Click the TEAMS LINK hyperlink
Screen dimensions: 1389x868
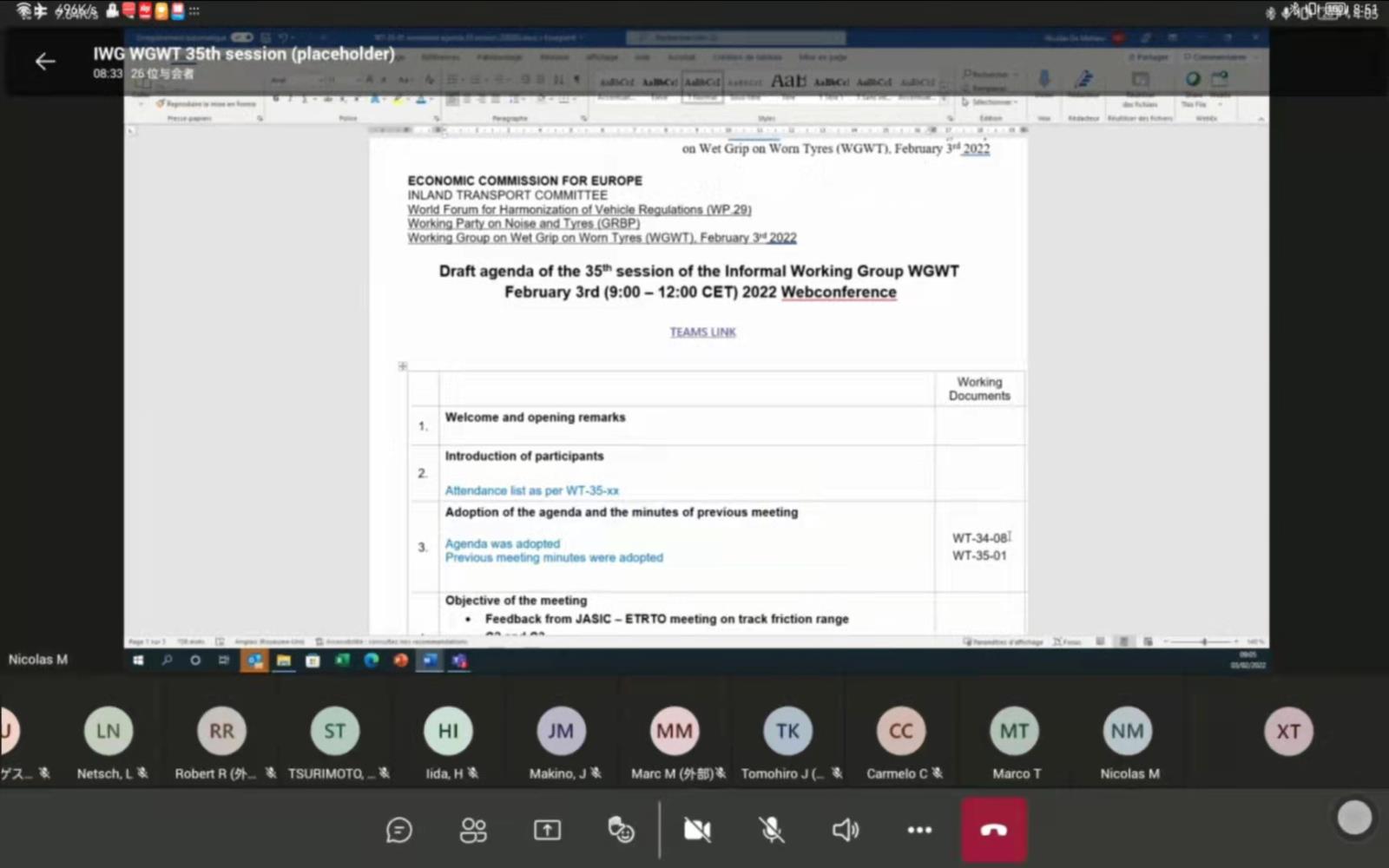[702, 332]
